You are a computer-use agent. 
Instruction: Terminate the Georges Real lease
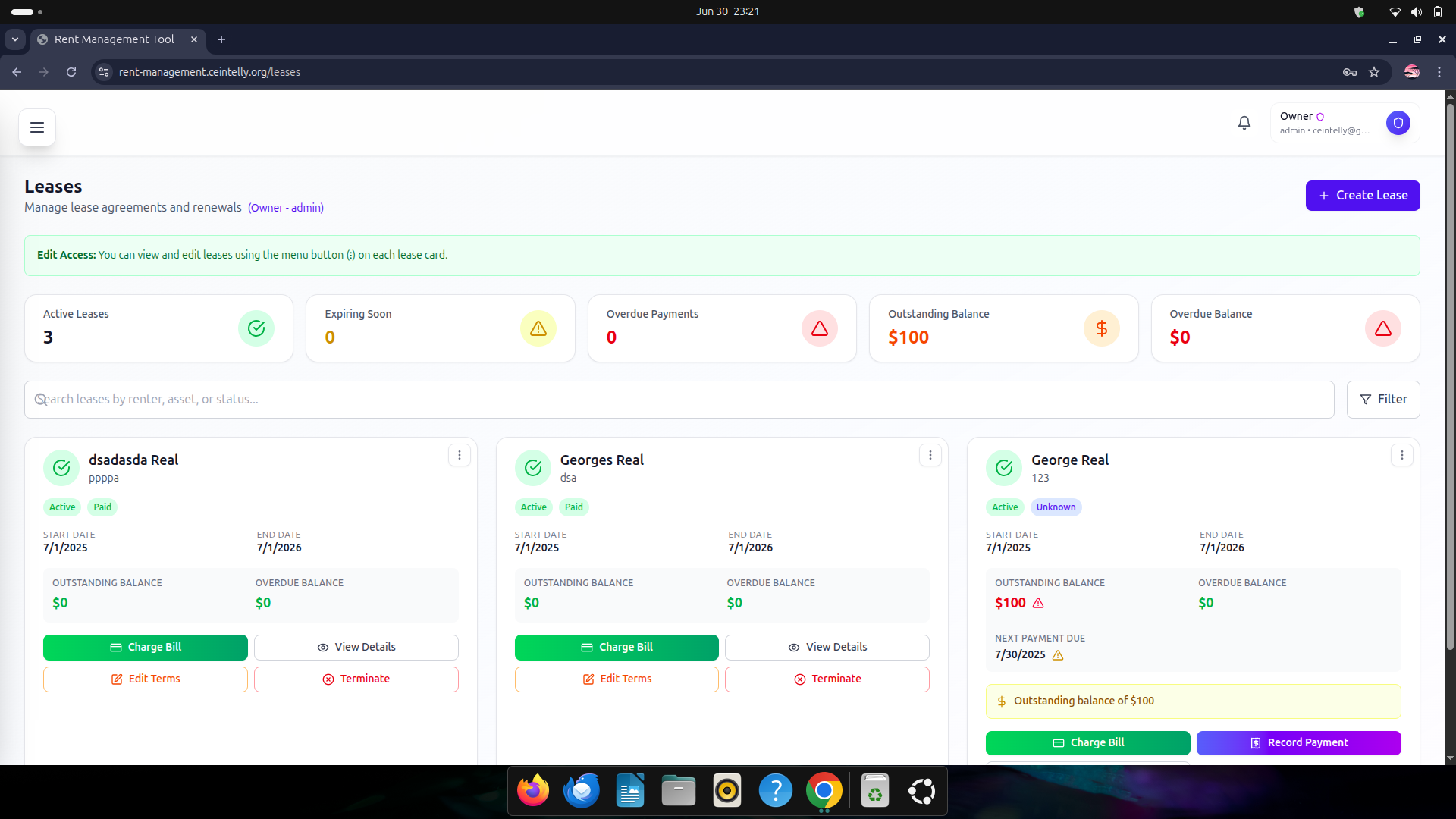tap(827, 679)
